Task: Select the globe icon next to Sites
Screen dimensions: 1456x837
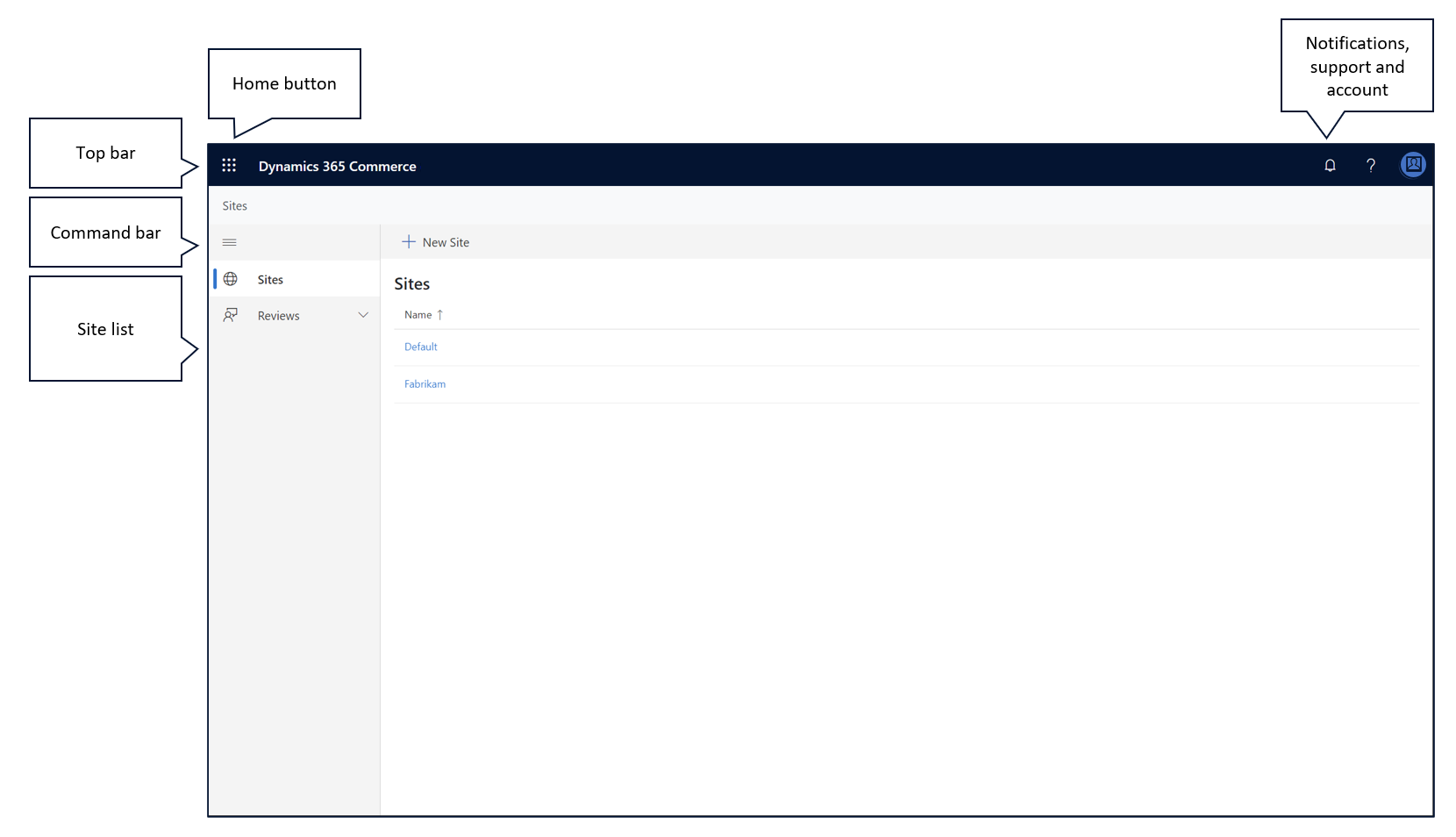Action: [x=230, y=279]
